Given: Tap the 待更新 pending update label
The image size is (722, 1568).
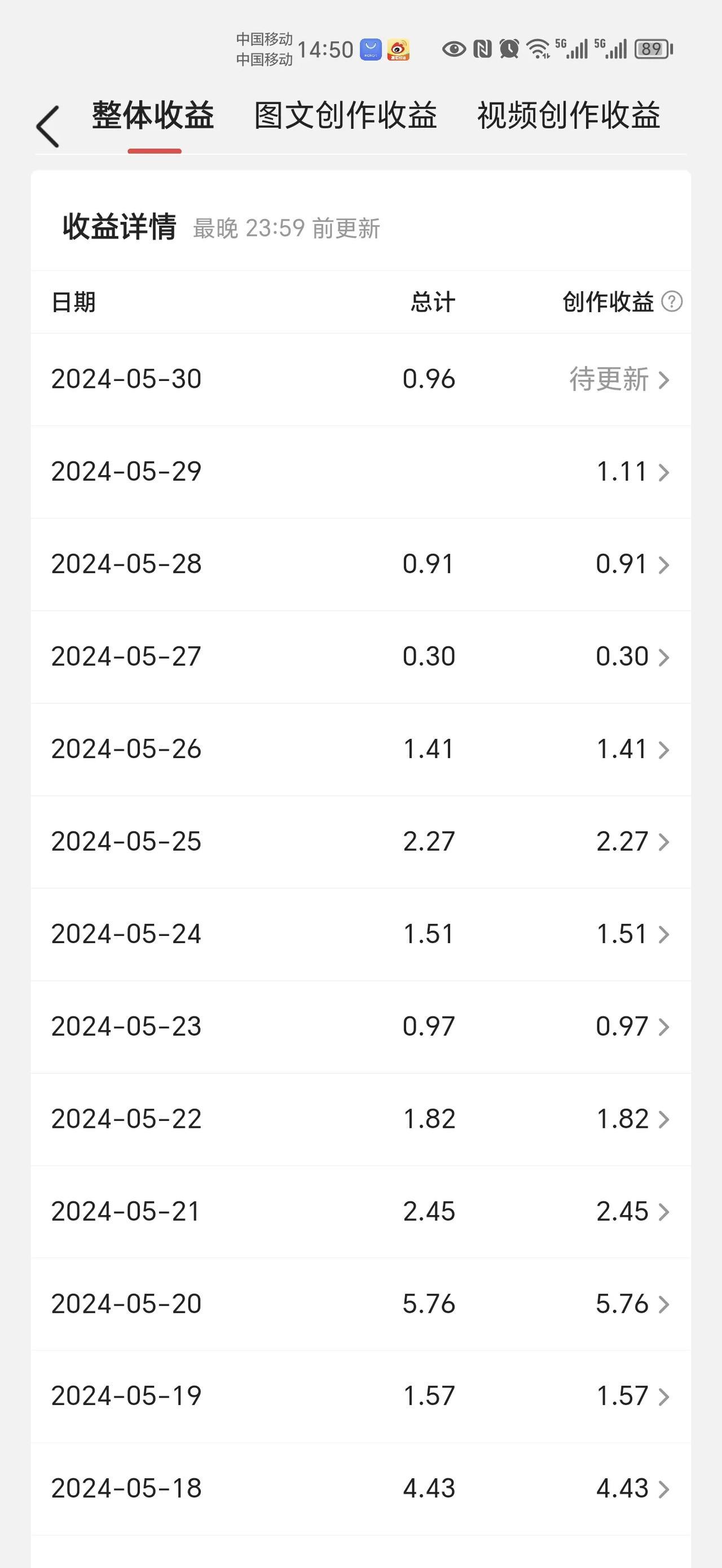Looking at the screenshot, I should tap(609, 379).
